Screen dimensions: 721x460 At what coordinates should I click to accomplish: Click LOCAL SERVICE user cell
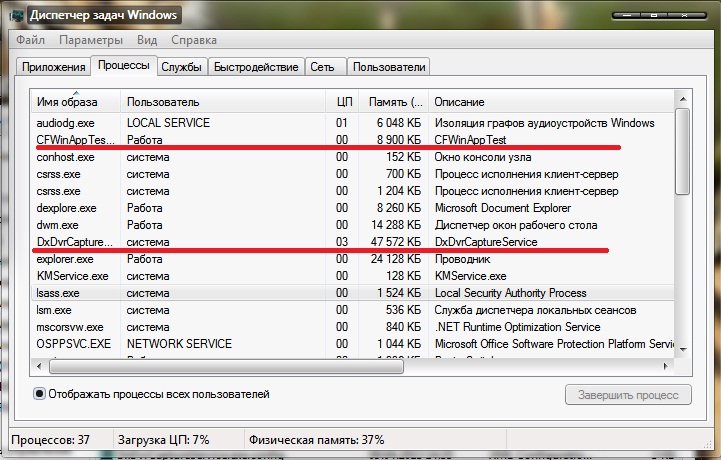(168, 123)
